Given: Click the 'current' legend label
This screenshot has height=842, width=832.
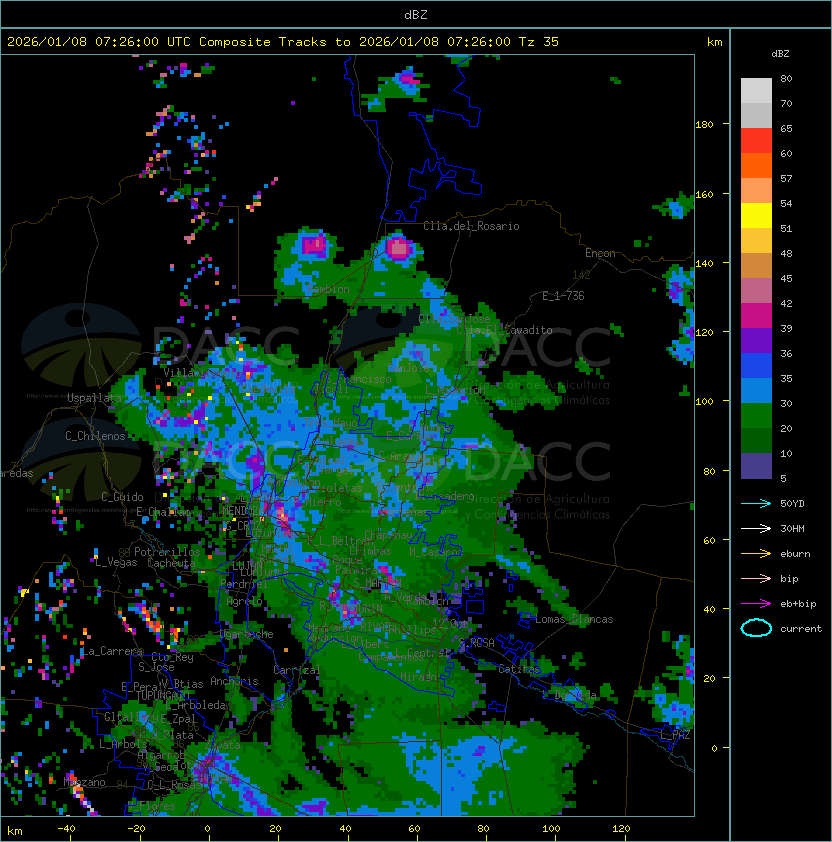Looking at the screenshot, I should pos(801,628).
